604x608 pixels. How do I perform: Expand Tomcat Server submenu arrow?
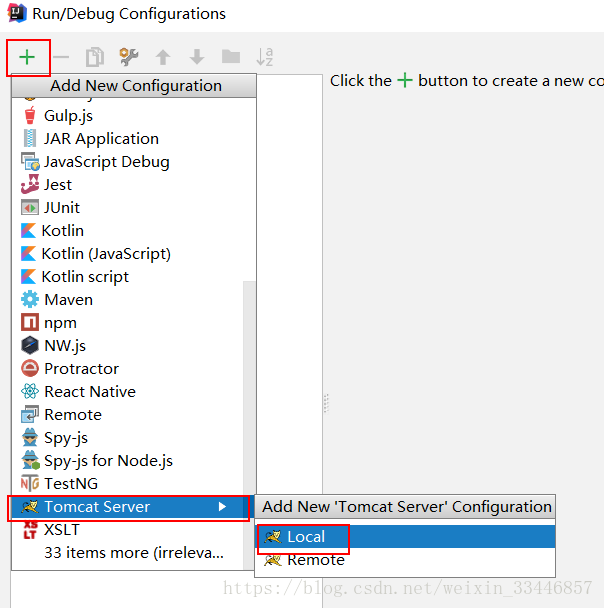click(222, 506)
